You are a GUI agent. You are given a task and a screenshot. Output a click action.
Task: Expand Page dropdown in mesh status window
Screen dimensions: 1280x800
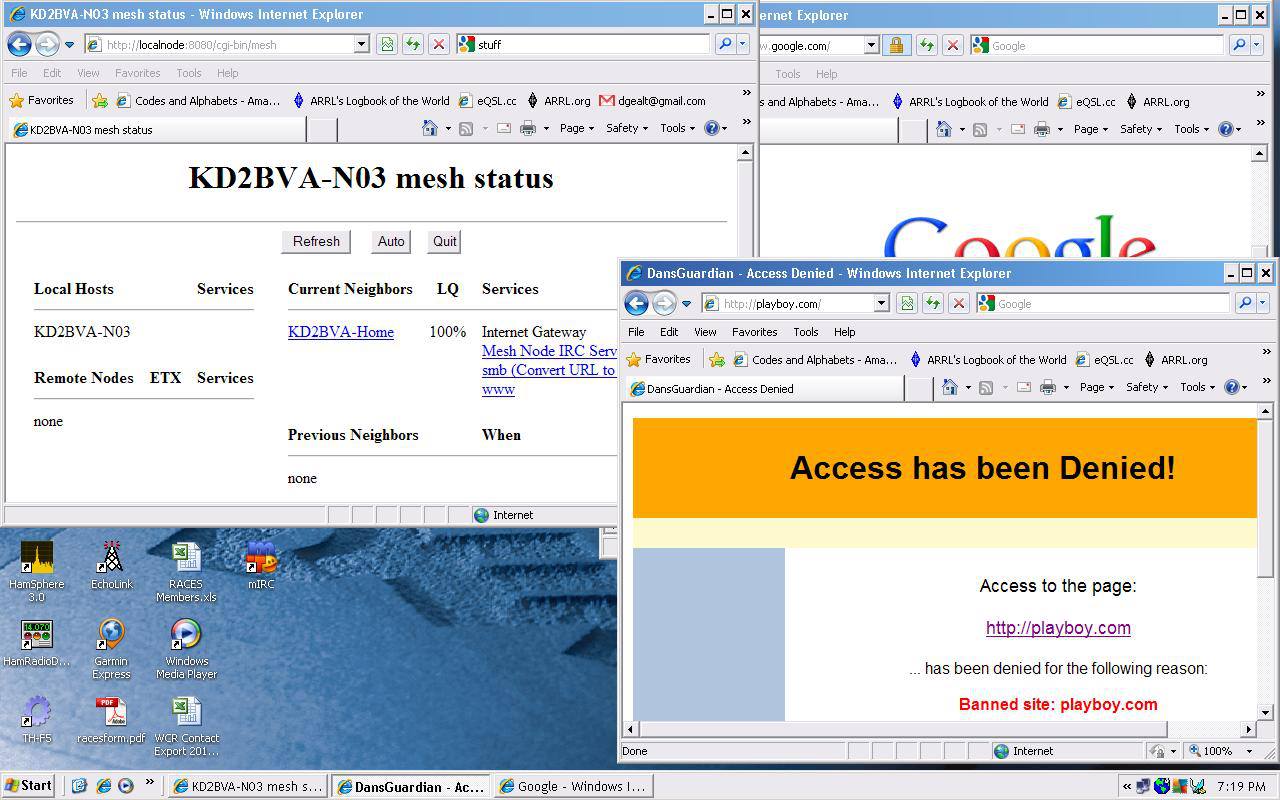577,128
